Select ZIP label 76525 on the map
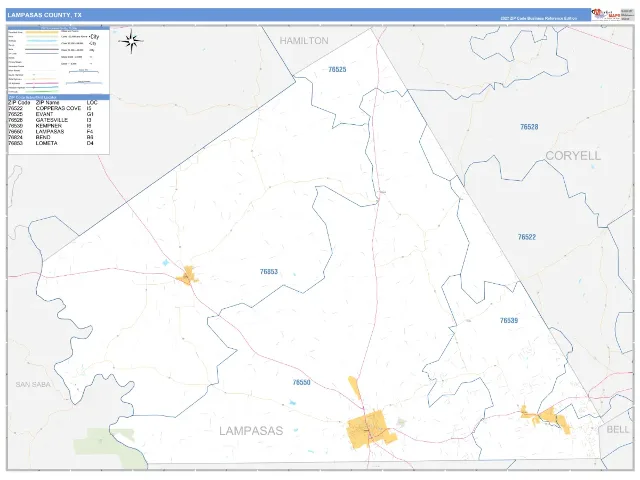Image resolution: width=640 pixels, height=480 pixels. 337,70
